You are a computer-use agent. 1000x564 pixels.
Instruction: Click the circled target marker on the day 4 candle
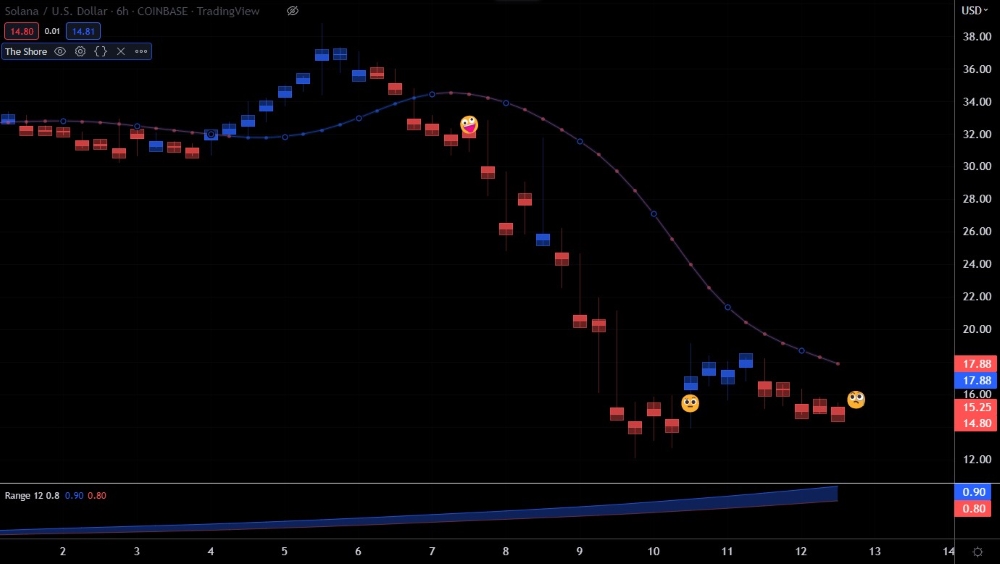(x=211, y=135)
